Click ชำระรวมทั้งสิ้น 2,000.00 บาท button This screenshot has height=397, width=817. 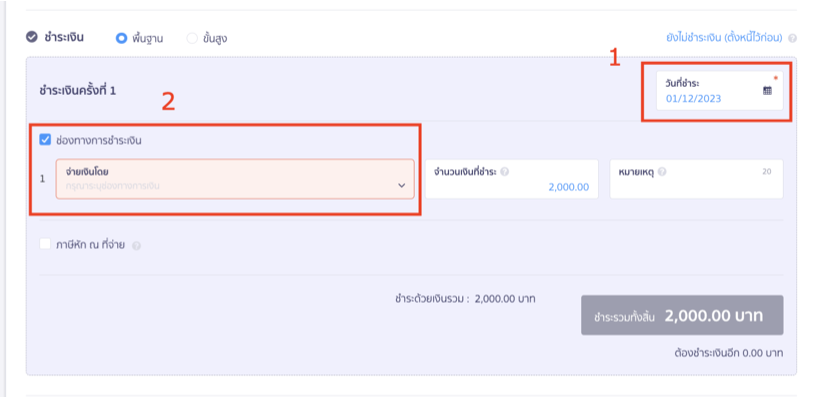(x=682, y=315)
